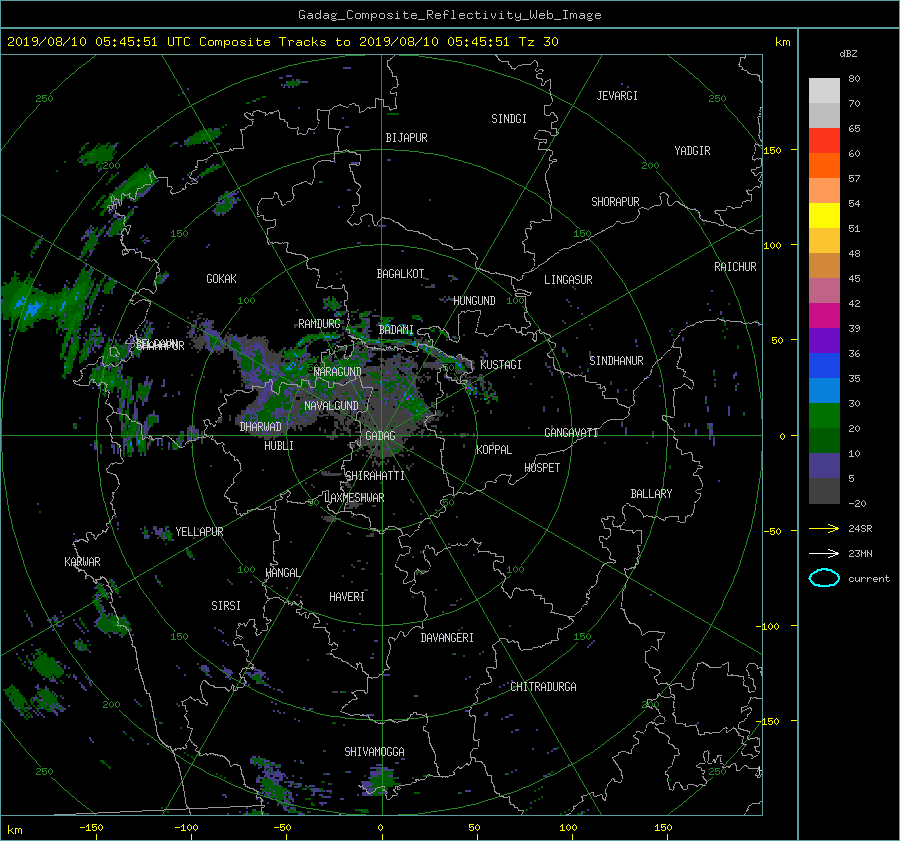Click the SINDHANUR city label
This screenshot has width=900, height=841.
(616, 361)
